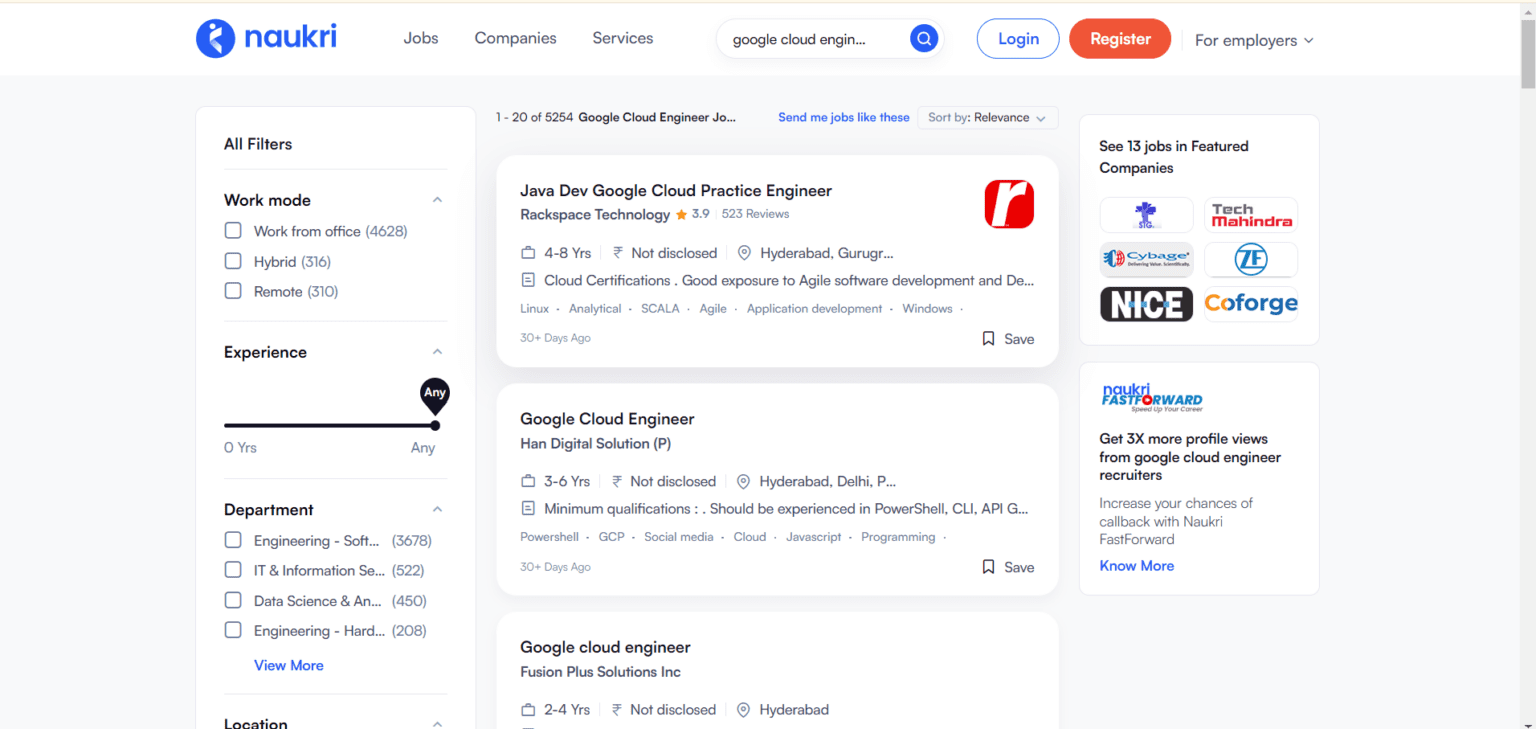Click the Register button
Screen dimensions: 1536x729
click(x=1119, y=38)
